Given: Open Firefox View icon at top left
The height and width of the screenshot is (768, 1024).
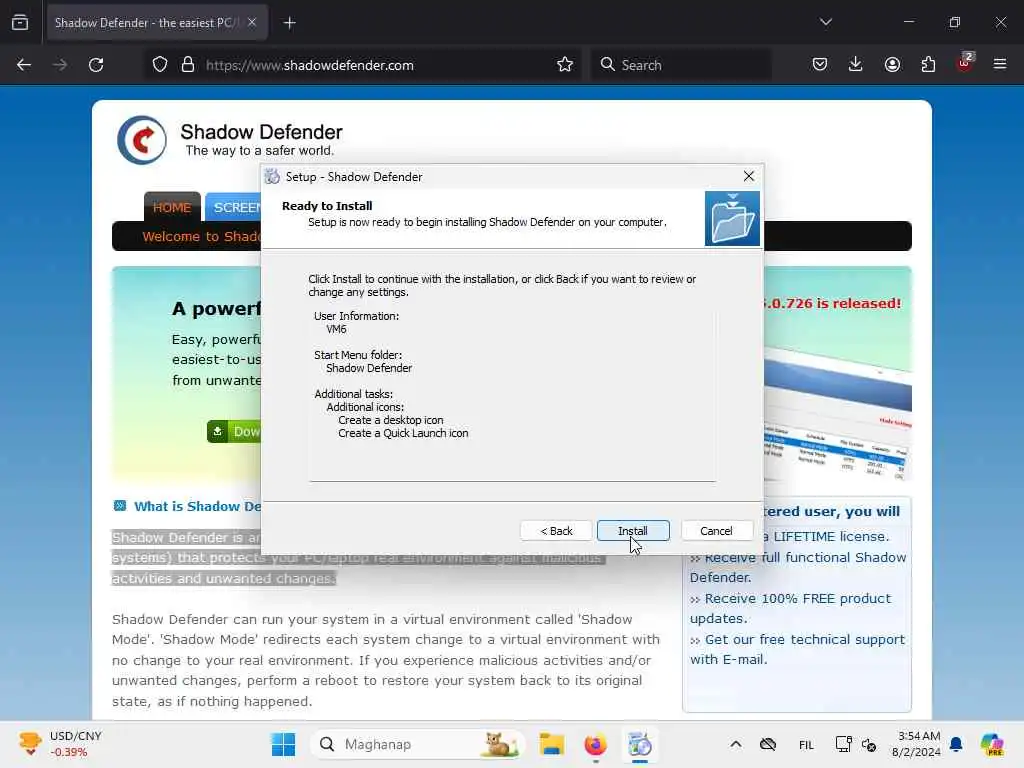Looking at the screenshot, I should 20,22.
